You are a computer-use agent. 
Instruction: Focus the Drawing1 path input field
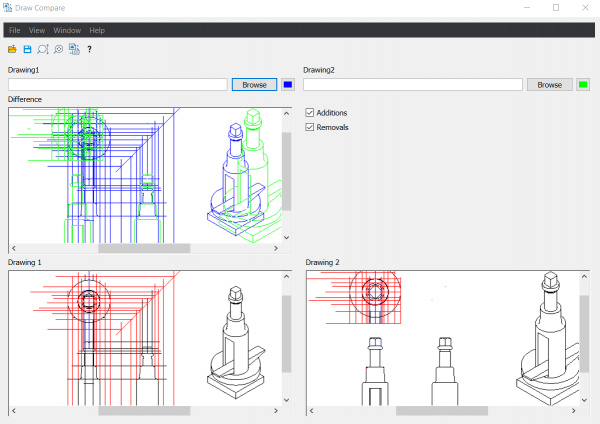[x=118, y=85]
